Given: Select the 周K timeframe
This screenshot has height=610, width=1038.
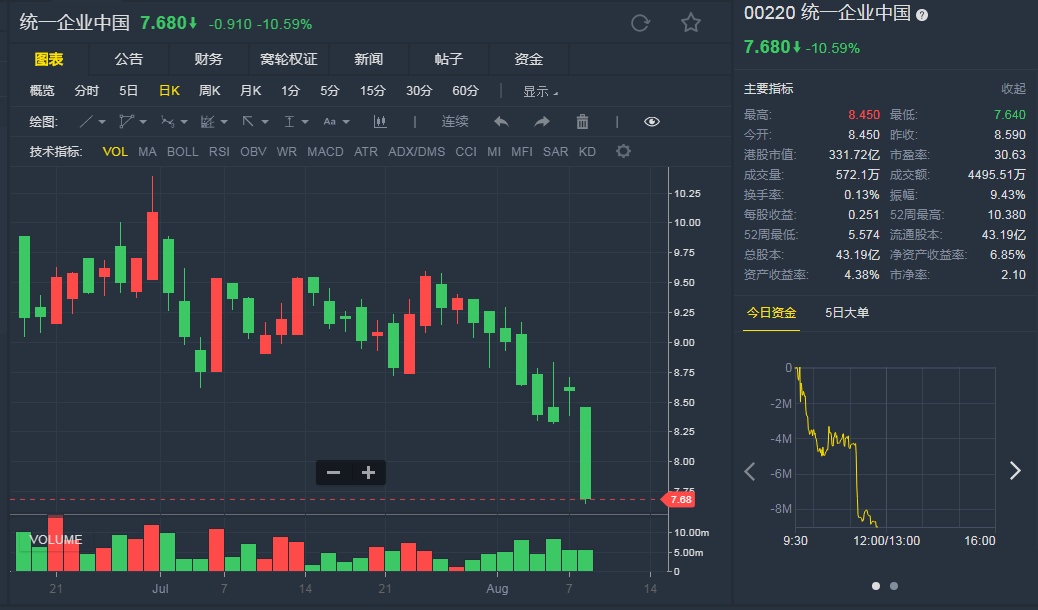Looking at the screenshot, I should (x=209, y=91).
